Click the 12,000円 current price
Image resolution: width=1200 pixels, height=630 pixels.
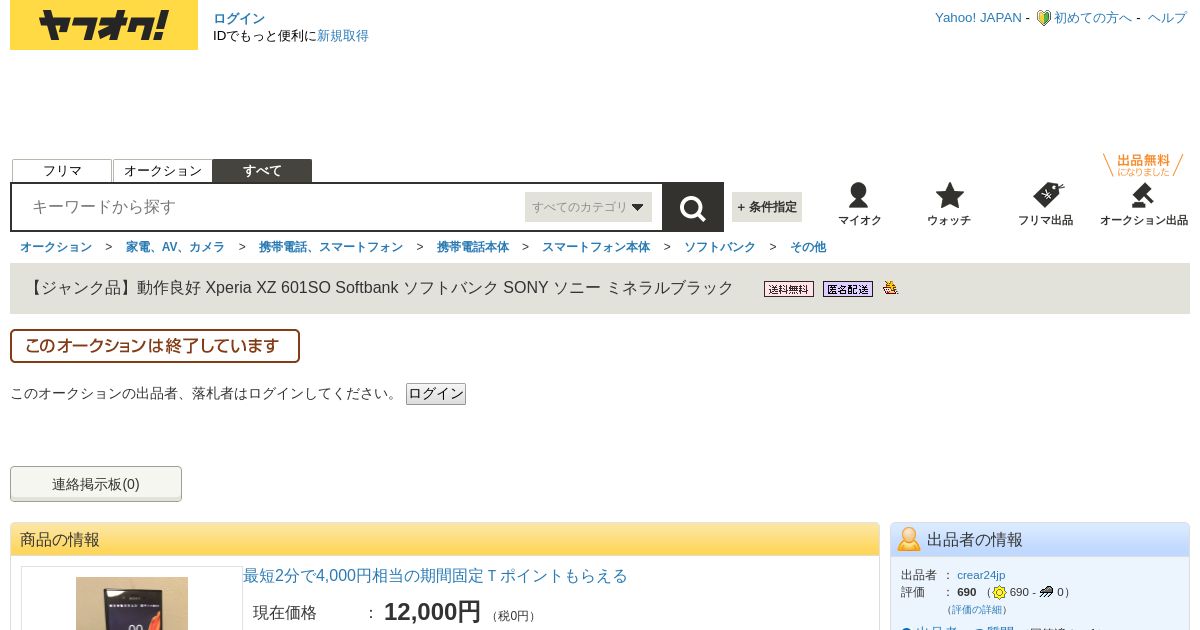click(432, 612)
